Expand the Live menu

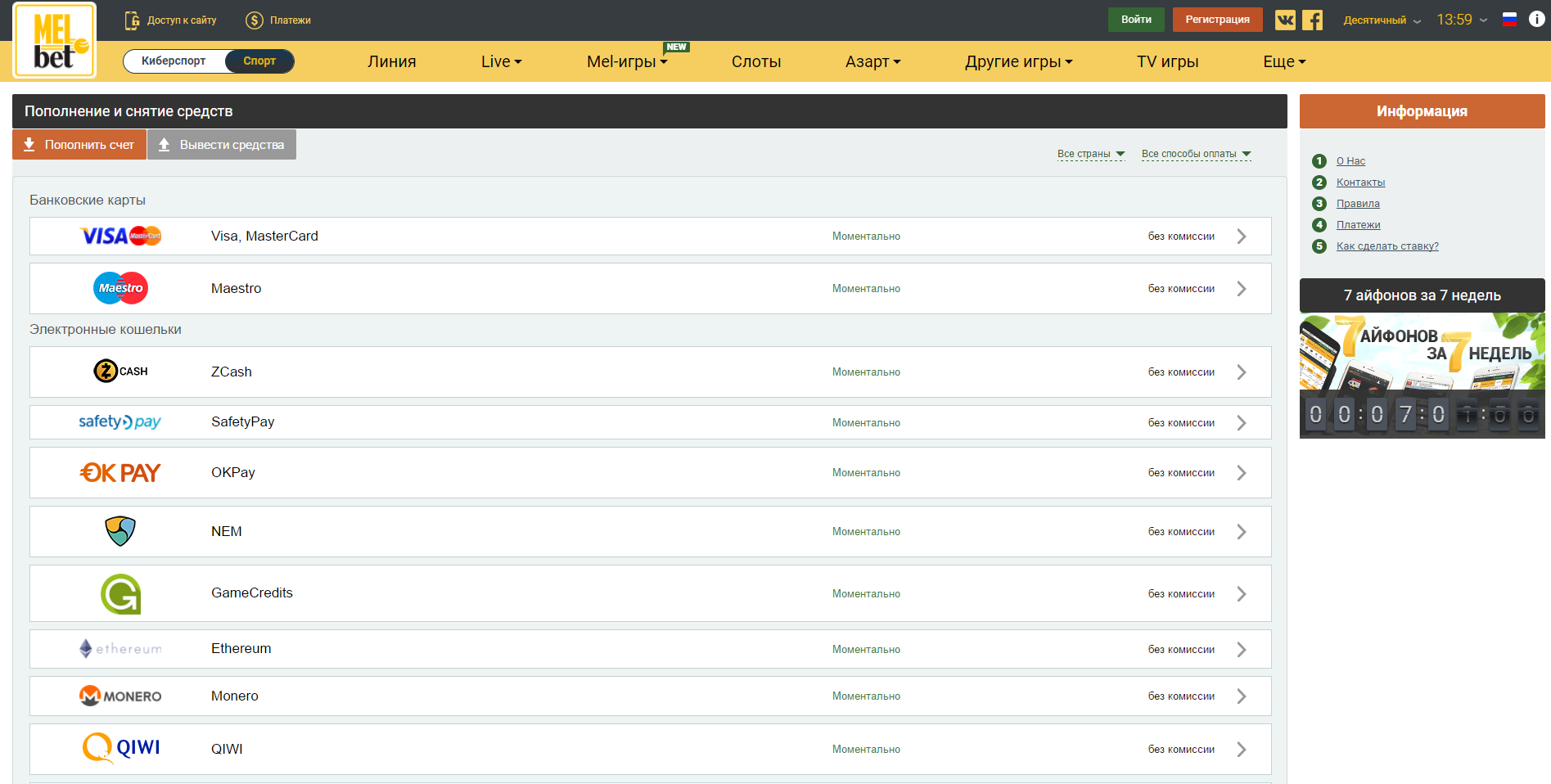point(501,61)
